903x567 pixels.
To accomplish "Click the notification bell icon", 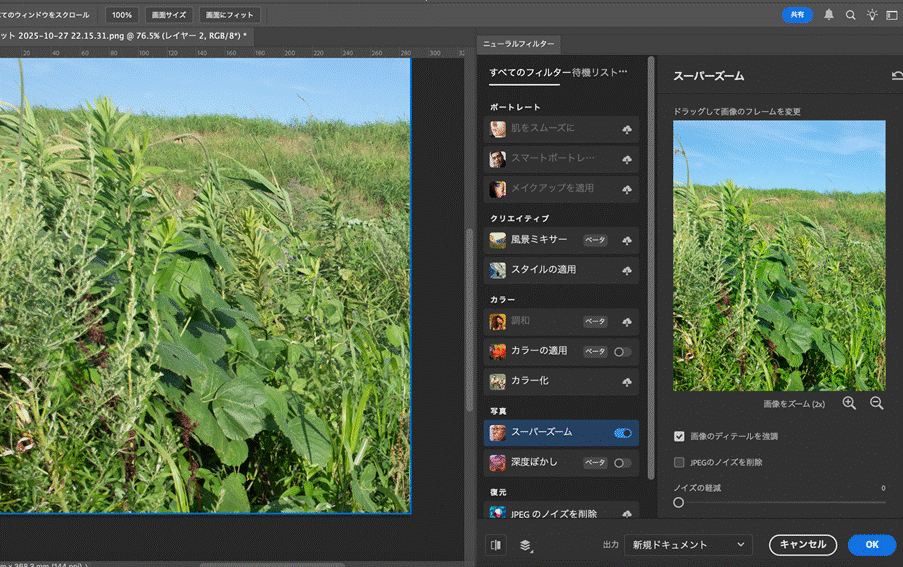I will tap(828, 15).
